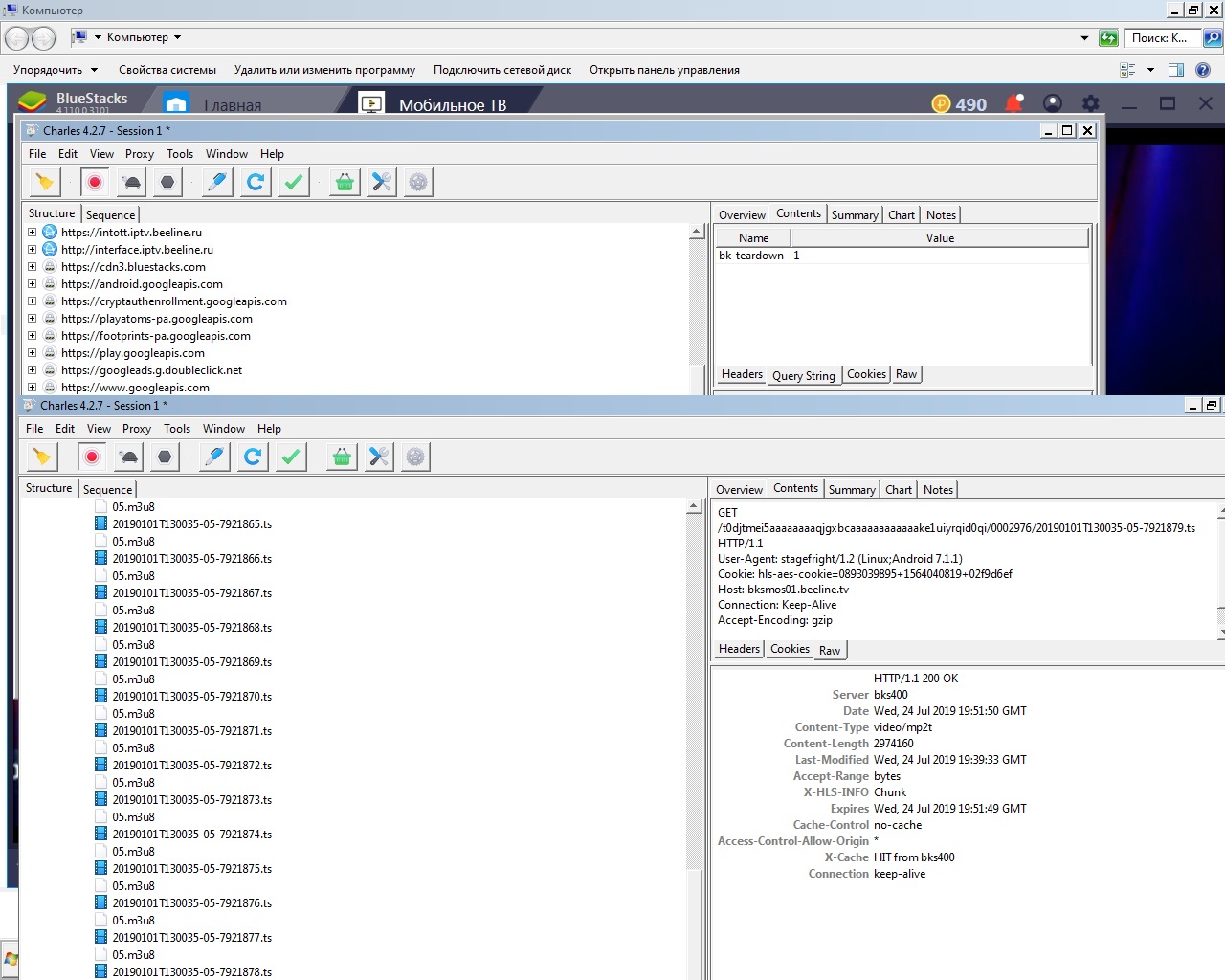Open settings gear icon in lower Charles toolbar

[415, 457]
